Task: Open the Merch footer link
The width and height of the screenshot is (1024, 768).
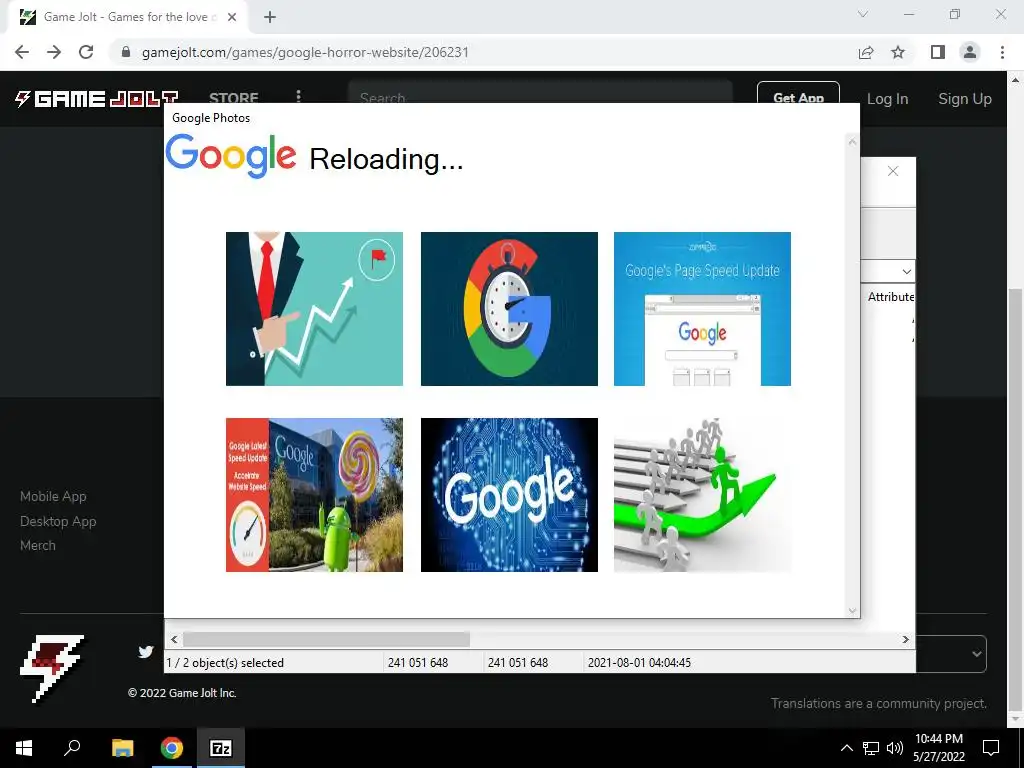Action: point(38,545)
